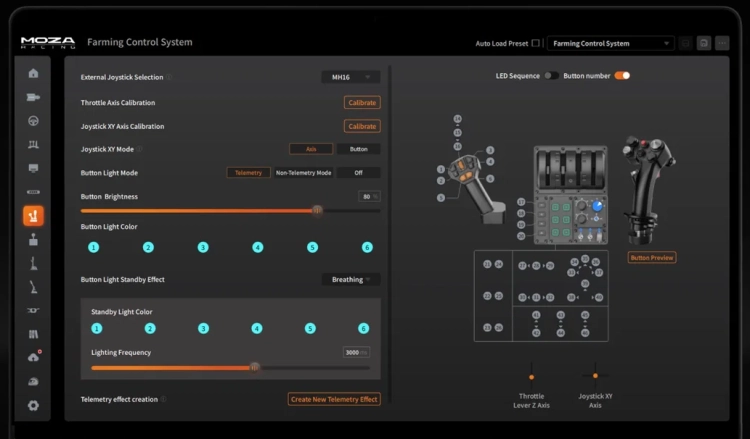750x439 pixels.
Task: Pick Button Light Color swatch 1
Action: pyautogui.click(x=93, y=247)
